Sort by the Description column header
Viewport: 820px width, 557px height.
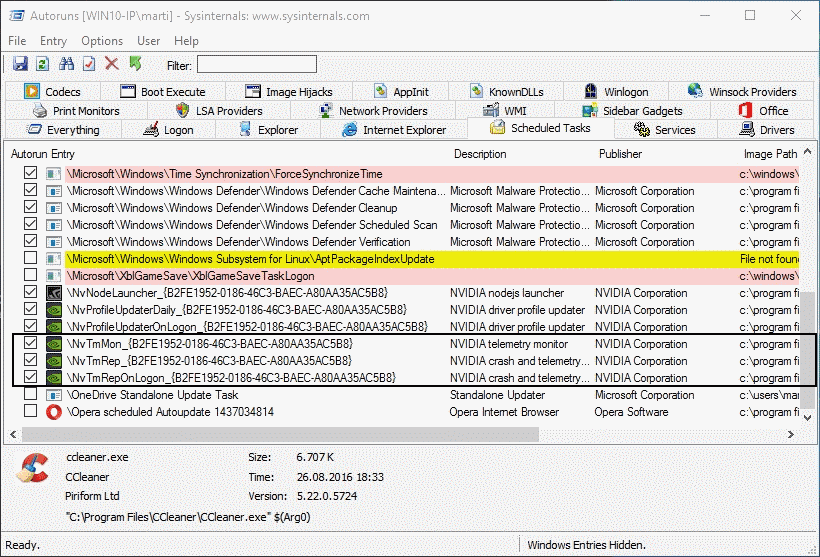pyautogui.click(x=480, y=154)
